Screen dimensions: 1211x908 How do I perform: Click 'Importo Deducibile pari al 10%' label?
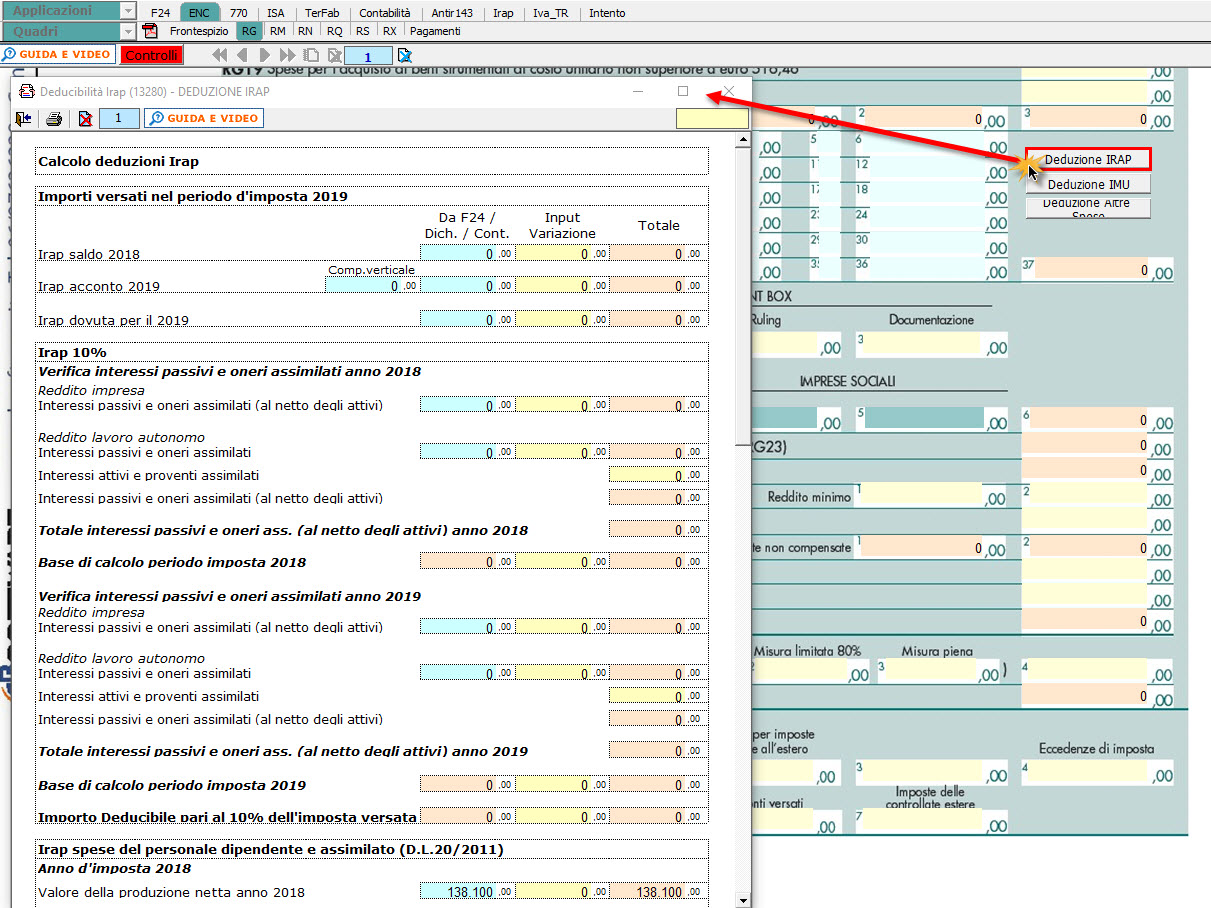point(227,817)
